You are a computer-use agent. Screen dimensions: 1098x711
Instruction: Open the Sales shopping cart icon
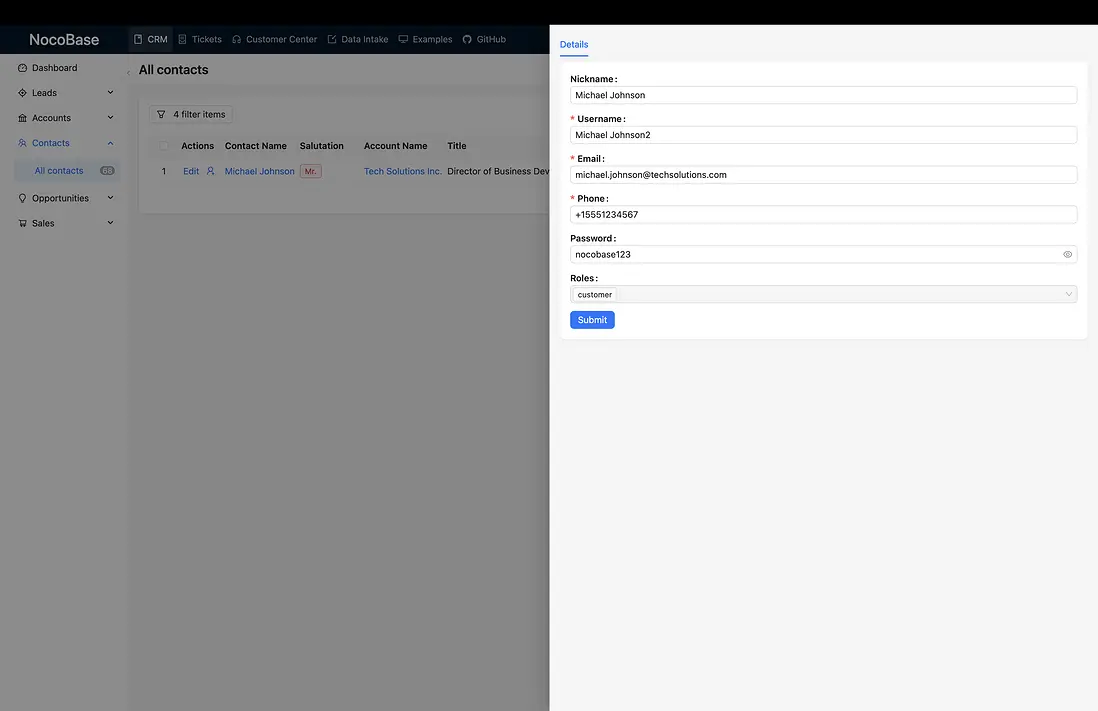coord(22,222)
